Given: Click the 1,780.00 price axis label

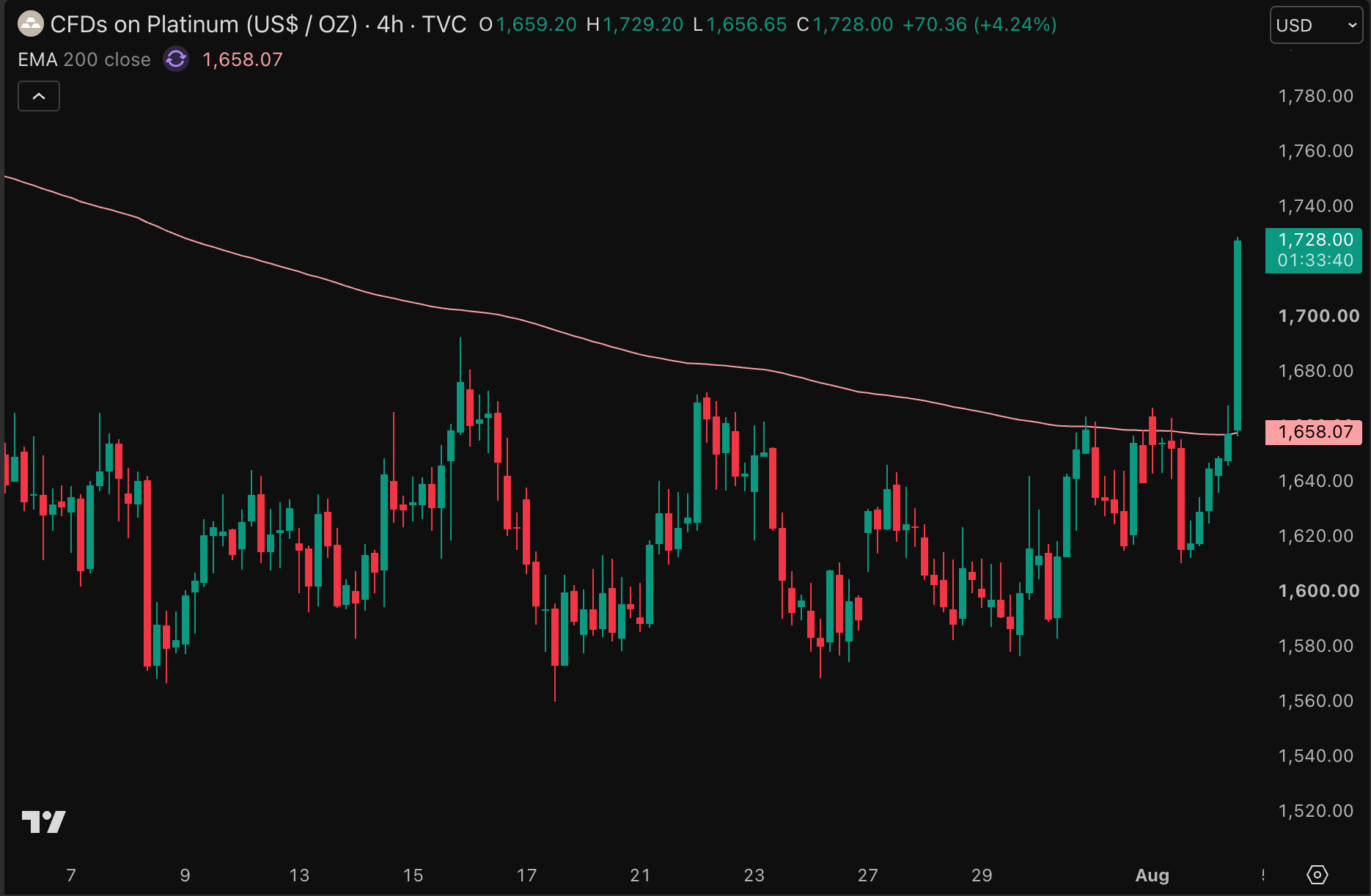Looking at the screenshot, I should [x=1316, y=96].
